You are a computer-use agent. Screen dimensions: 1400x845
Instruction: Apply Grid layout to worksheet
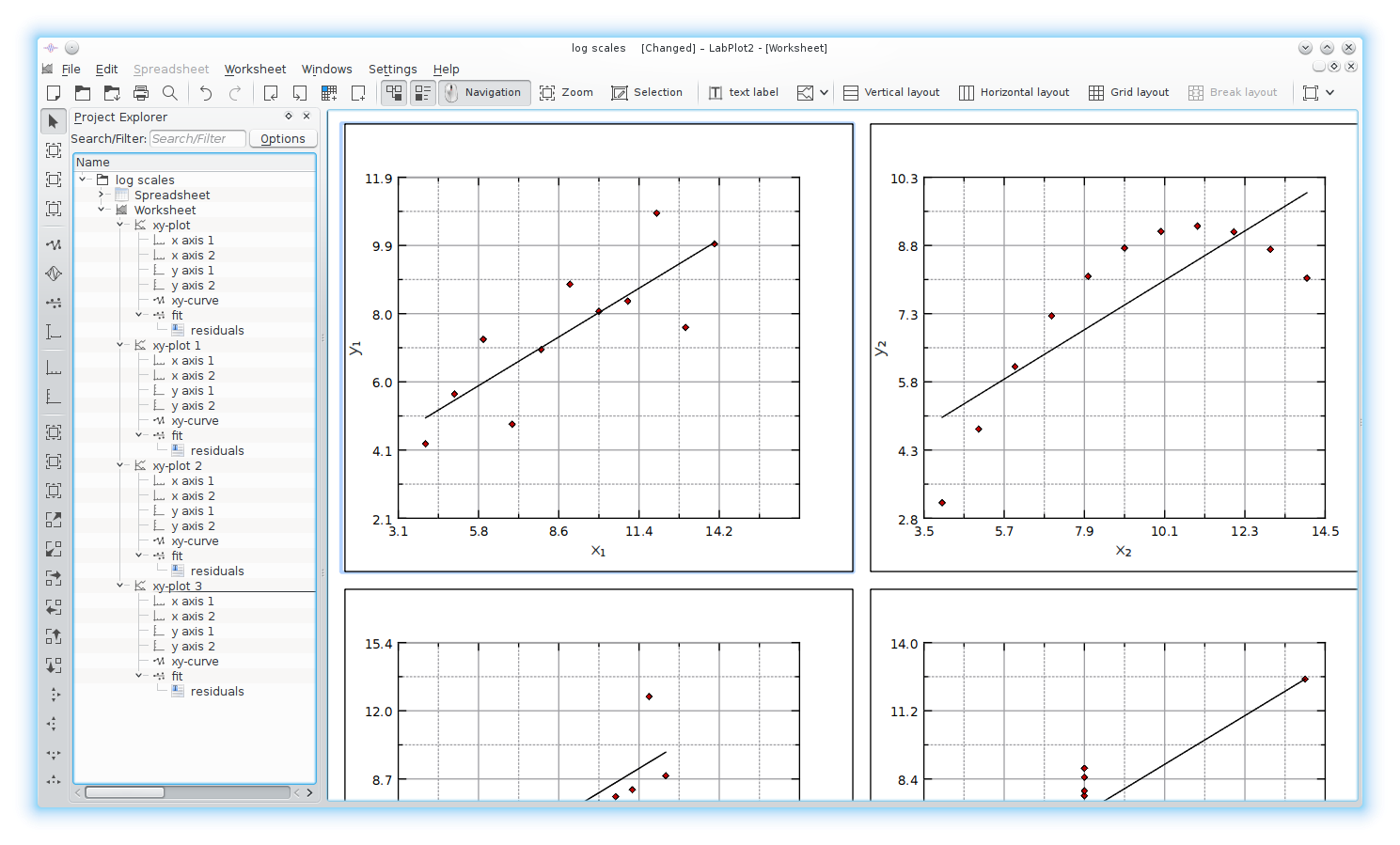1128,92
